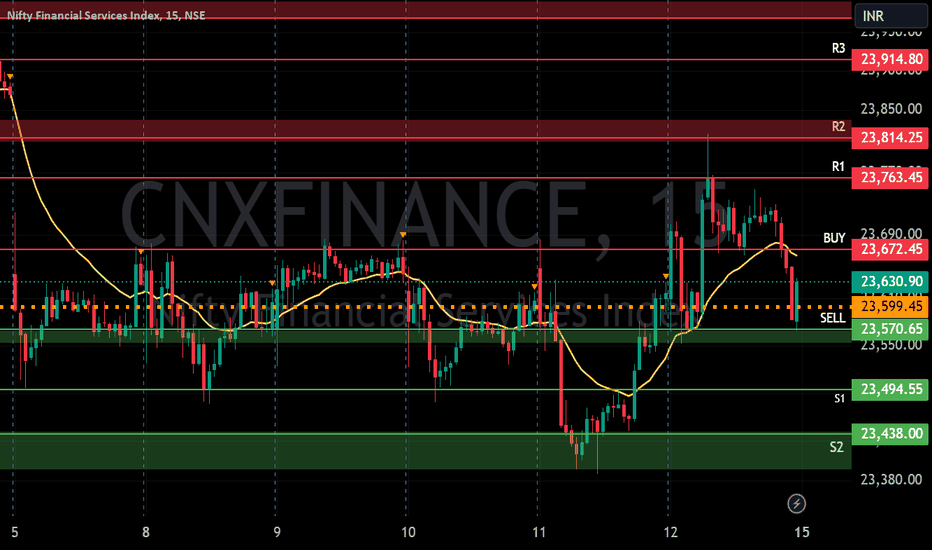Click the 23,672.45 BUY price label
The width and height of the screenshot is (932, 550).
[890, 249]
